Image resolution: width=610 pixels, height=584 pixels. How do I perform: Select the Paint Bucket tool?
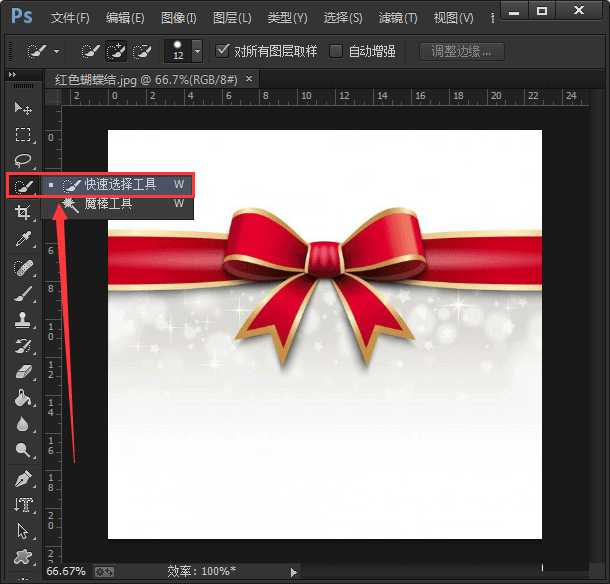(23, 398)
